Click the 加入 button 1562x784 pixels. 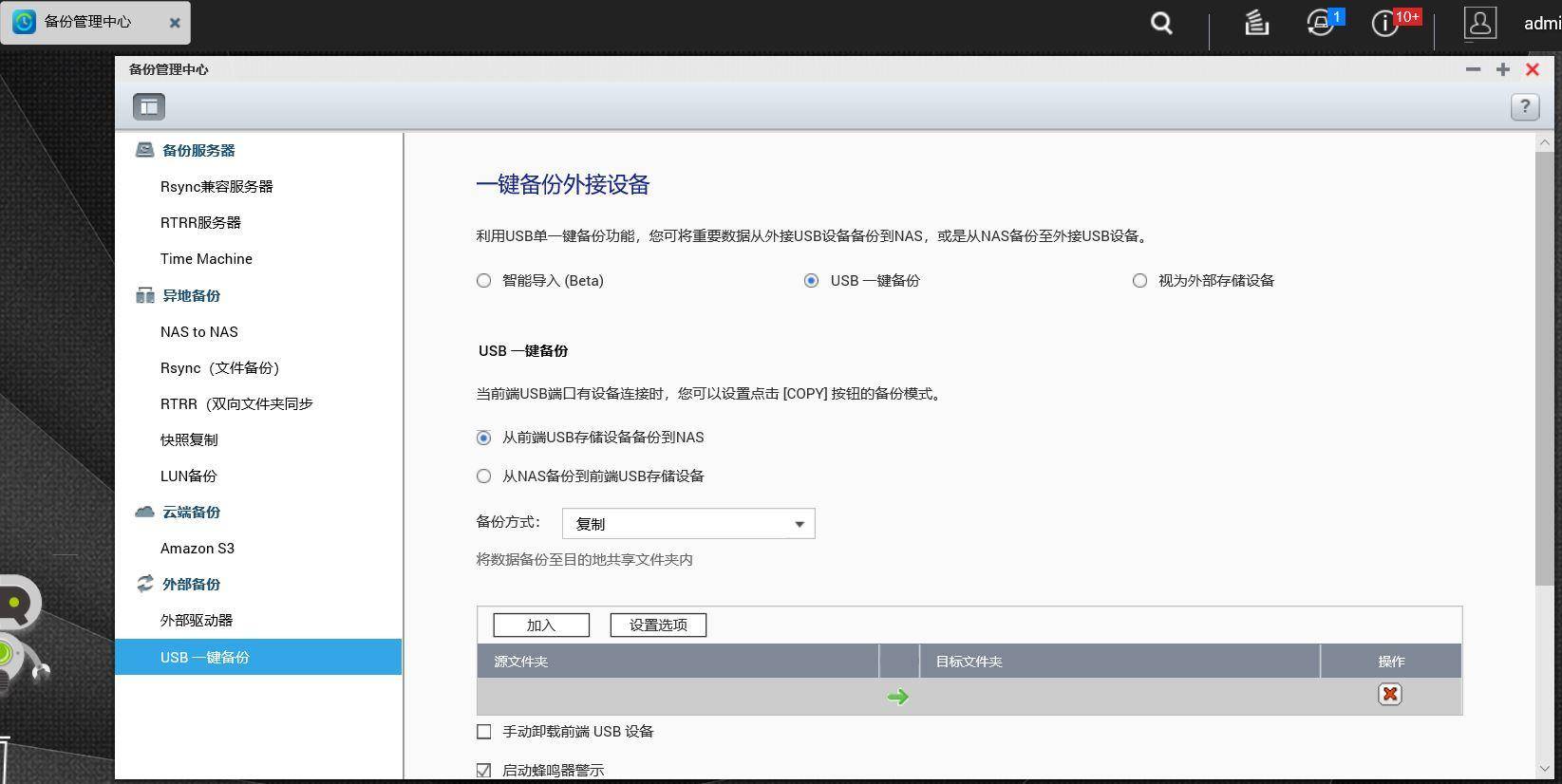[541, 625]
